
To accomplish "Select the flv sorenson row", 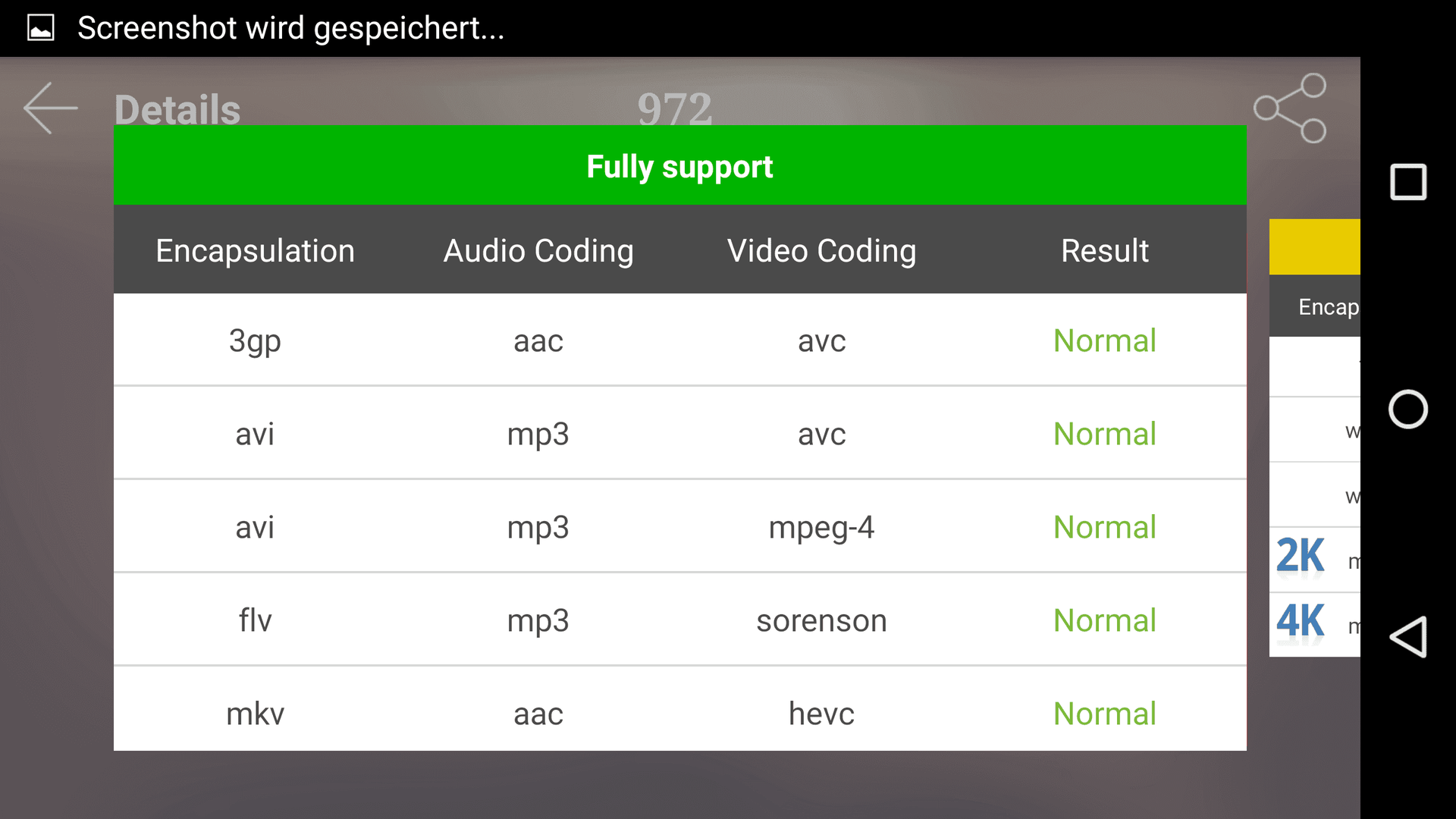I will point(680,620).
